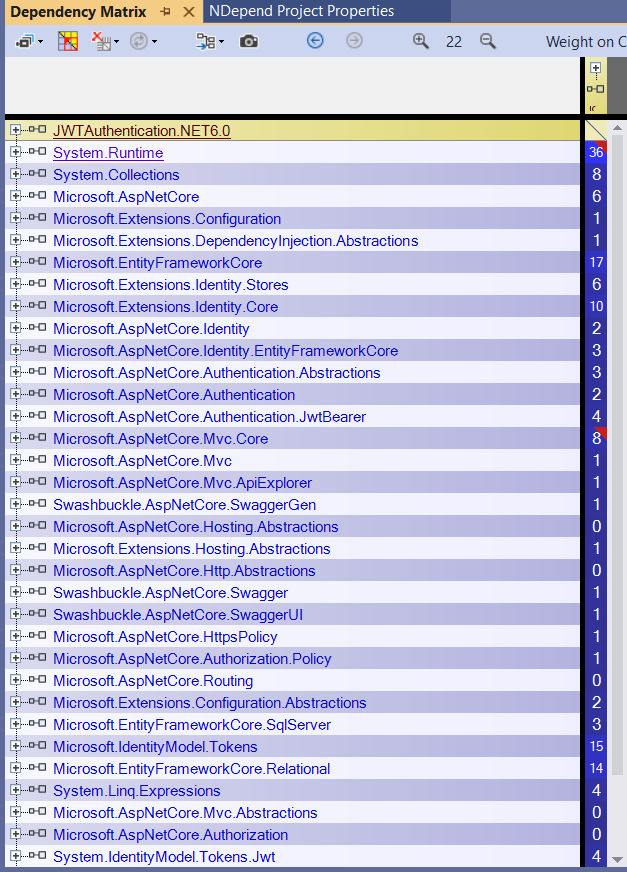Viewport: 627px width, 872px height.
Task: Expand the Microsoft.Extensions.Configuration row
Action: [15, 218]
